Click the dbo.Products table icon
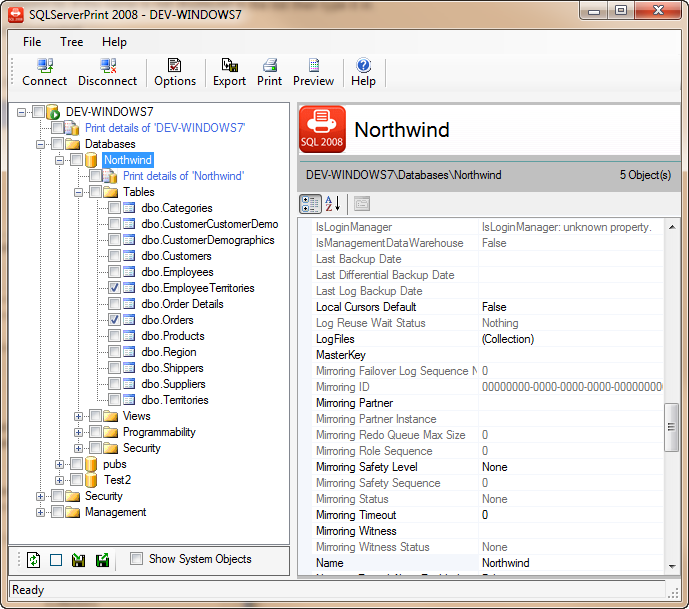This screenshot has width=689, height=609. point(129,336)
